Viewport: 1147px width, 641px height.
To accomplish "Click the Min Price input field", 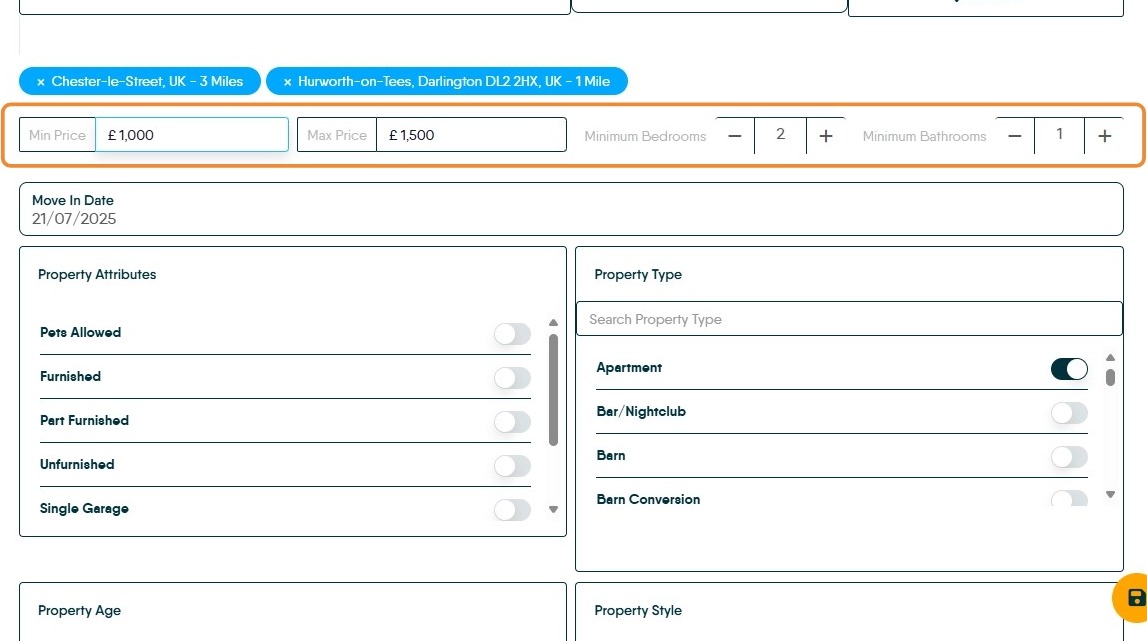I will (192, 135).
